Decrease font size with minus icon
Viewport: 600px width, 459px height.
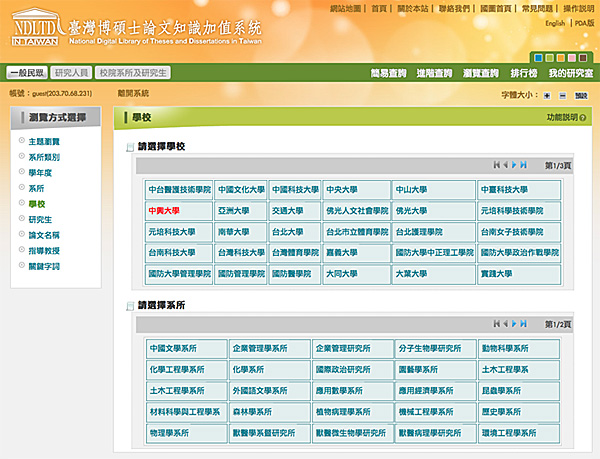[562, 95]
